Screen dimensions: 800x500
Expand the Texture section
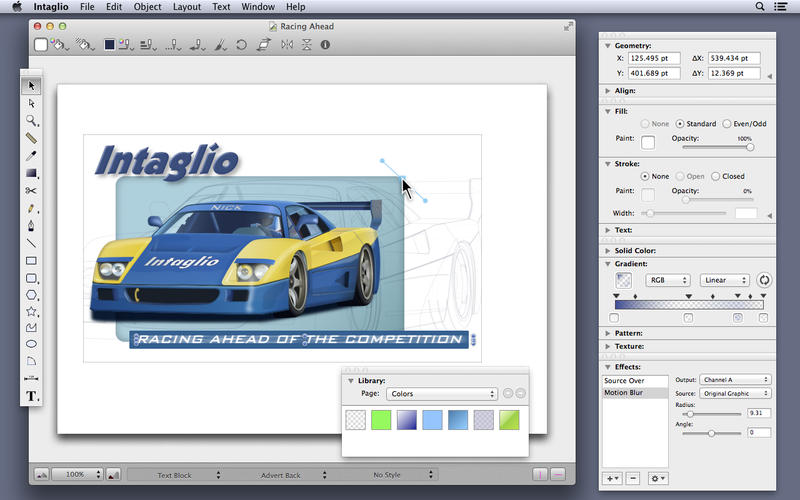pyautogui.click(x=608, y=346)
